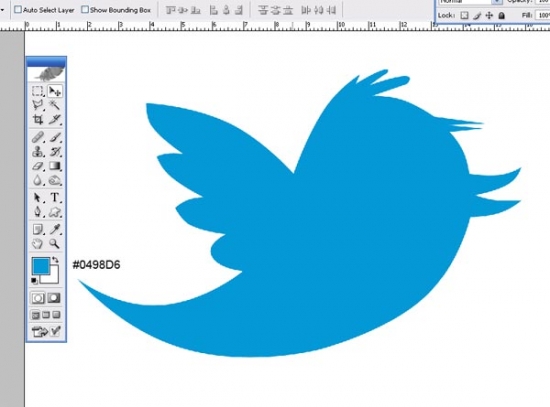Select the Healing Brush tool
Image resolution: width=550 pixels, height=407 pixels.
[x=38, y=137]
